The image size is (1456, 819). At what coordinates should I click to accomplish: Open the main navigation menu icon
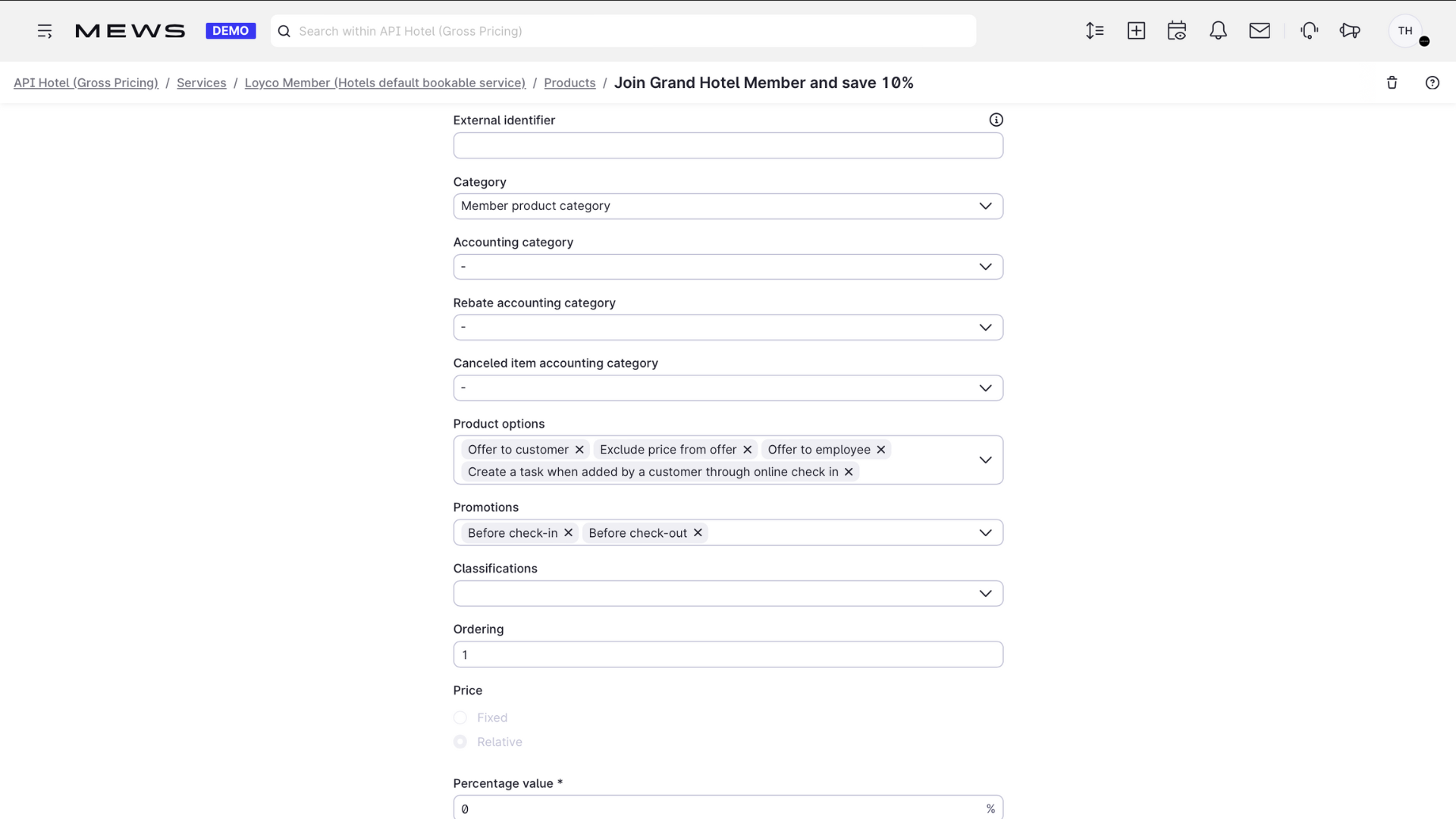pyautogui.click(x=45, y=31)
